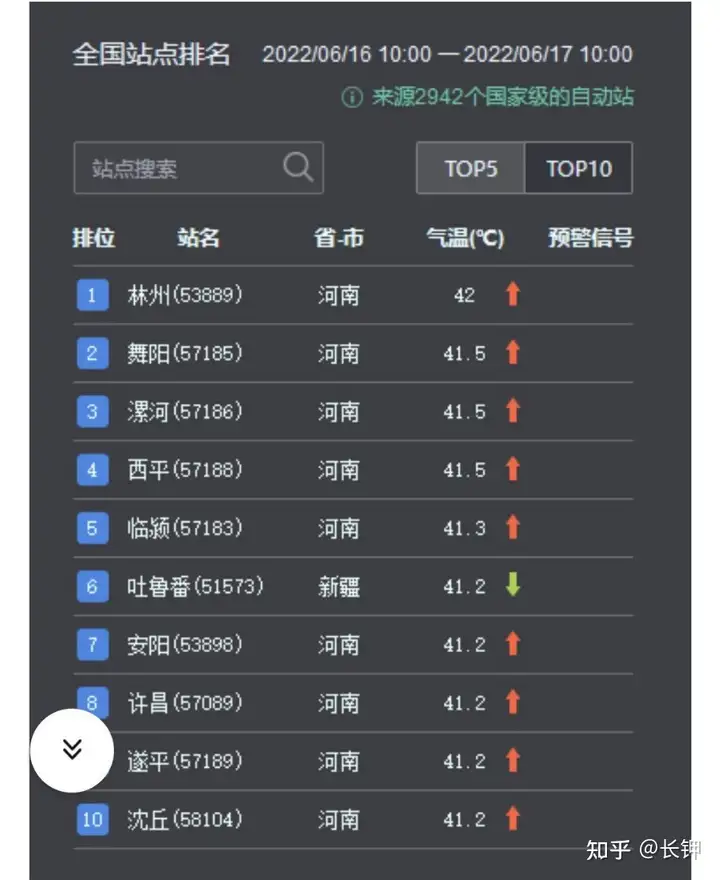Viewport: 720px width, 880px height.
Task: Click the magnifier search icon
Action: pyautogui.click(x=298, y=167)
